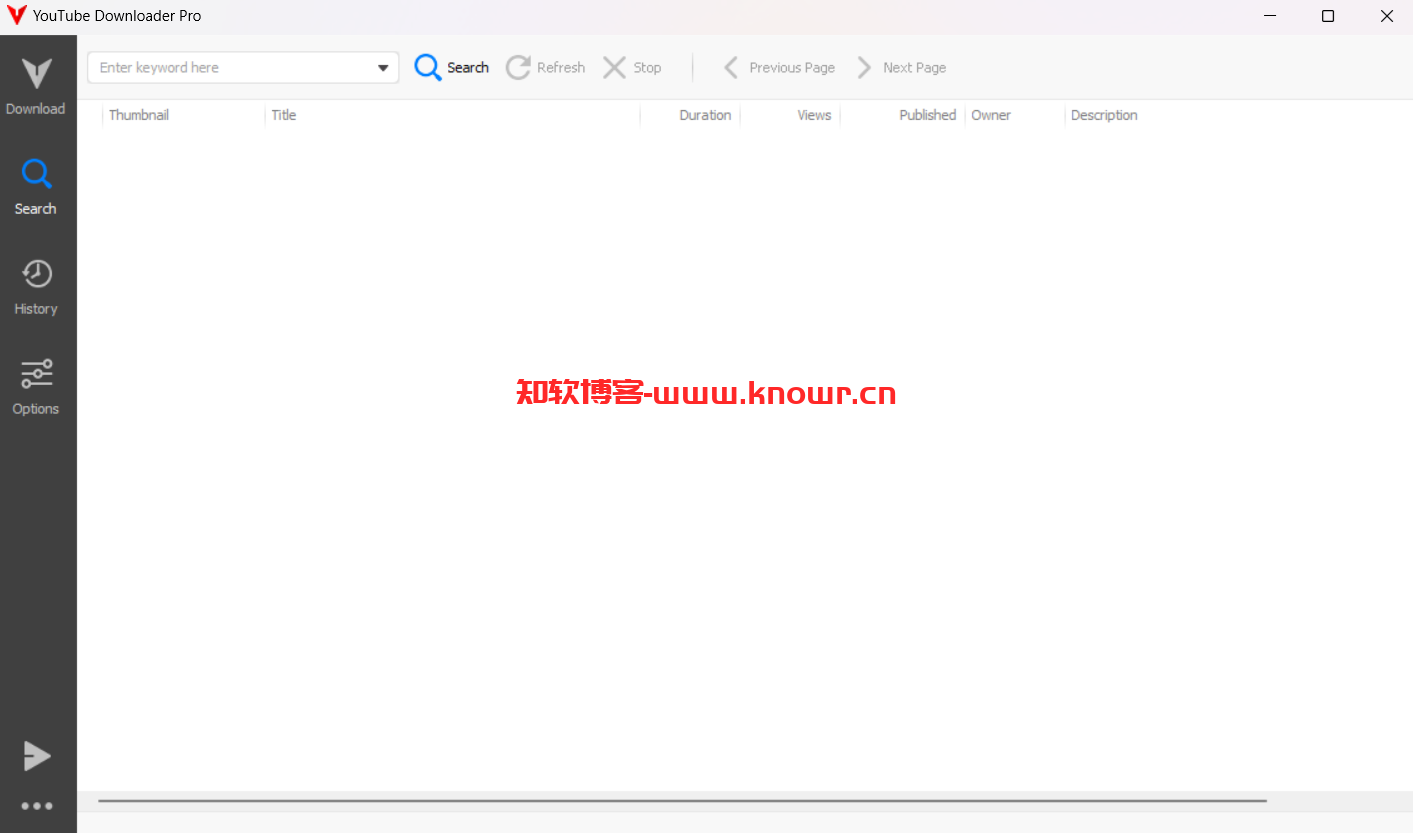The image size is (1413, 833).
Task: Open the Download section in sidebar
Action: (36, 86)
